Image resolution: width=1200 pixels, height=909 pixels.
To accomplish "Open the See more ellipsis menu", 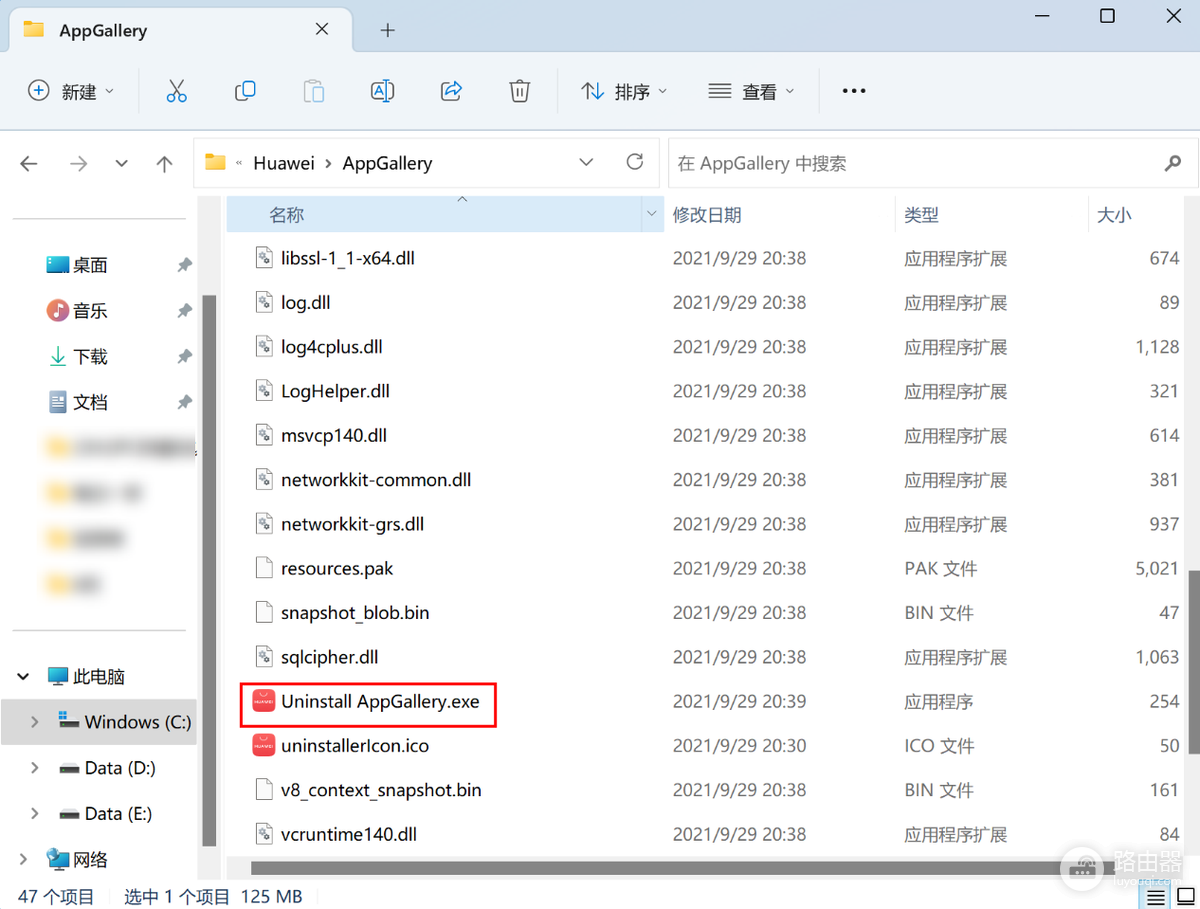I will 853,91.
